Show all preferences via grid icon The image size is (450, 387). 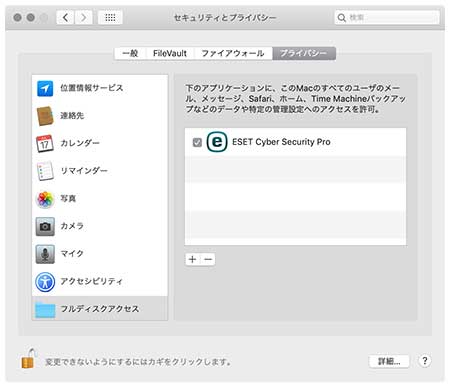110,17
